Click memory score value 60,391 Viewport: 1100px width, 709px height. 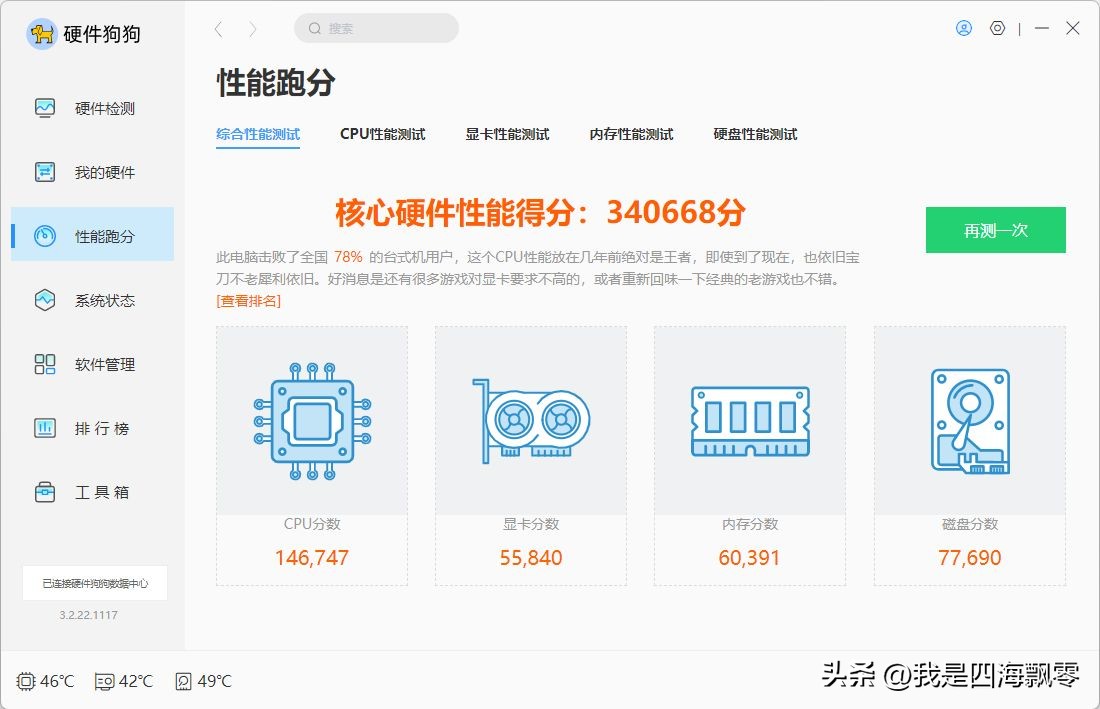(749, 558)
